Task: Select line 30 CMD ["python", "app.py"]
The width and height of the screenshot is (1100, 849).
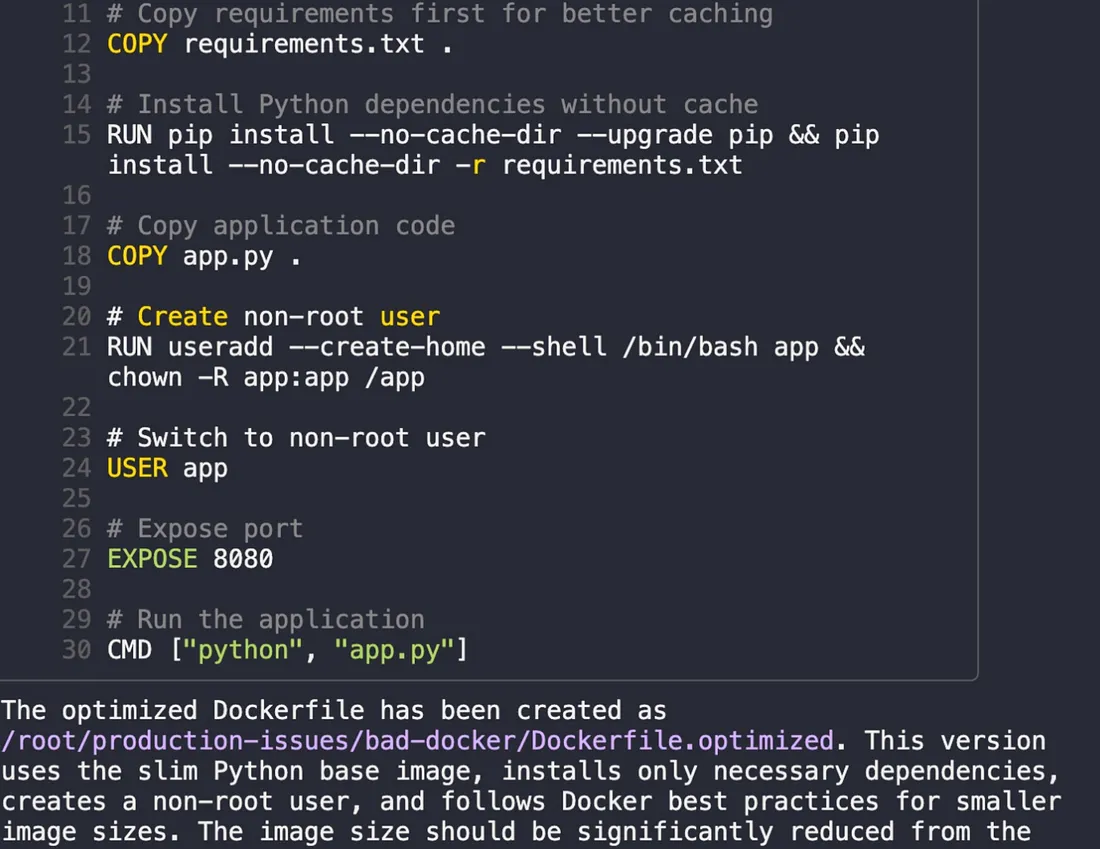Action: (x=287, y=650)
